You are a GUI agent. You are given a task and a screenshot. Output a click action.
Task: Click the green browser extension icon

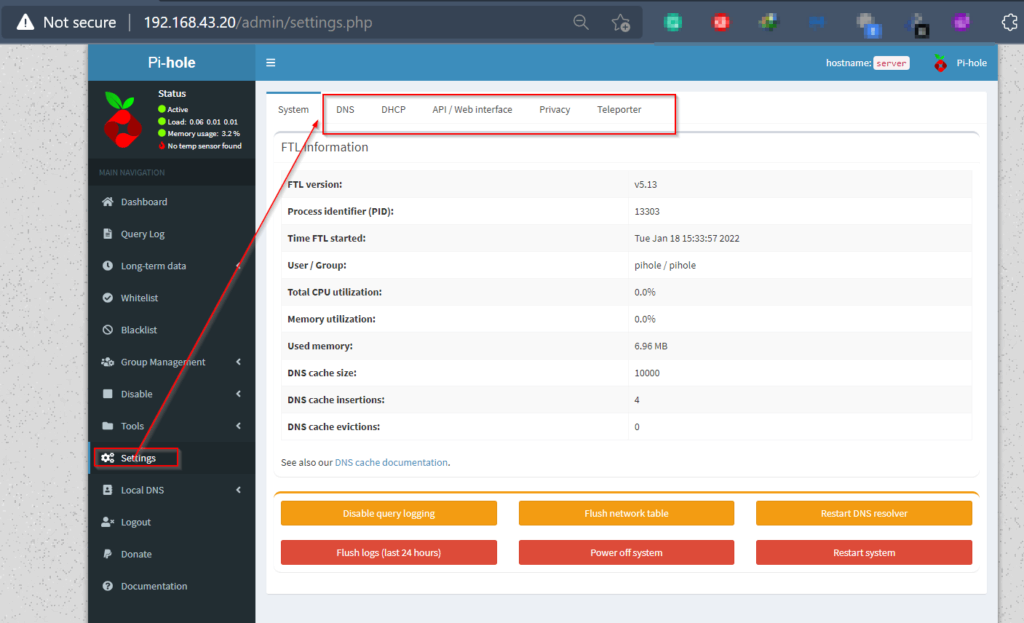coord(673,22)
